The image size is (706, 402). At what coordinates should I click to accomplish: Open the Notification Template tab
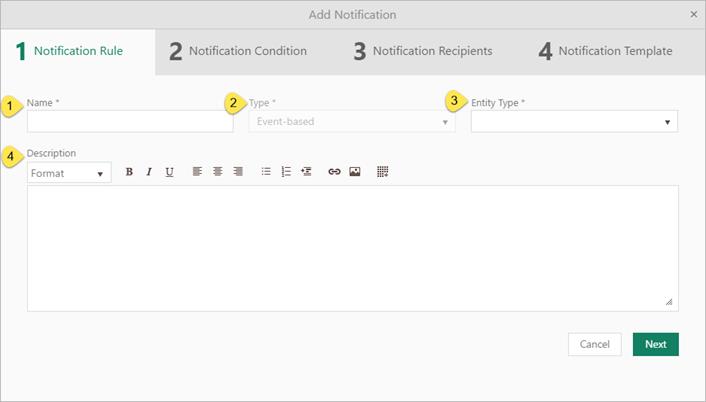coord(605,52)
